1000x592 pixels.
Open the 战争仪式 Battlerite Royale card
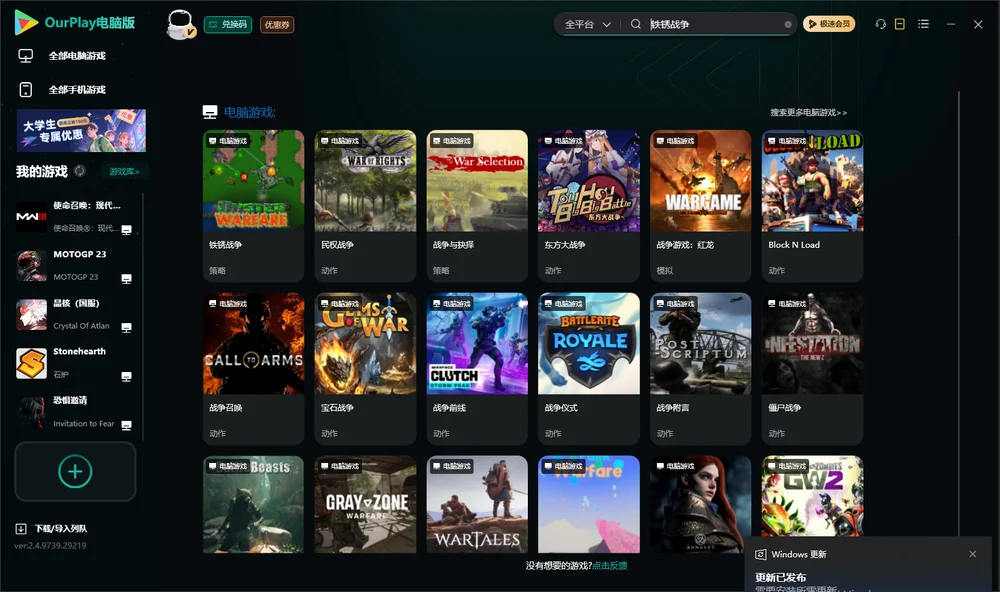pos(589,369)
